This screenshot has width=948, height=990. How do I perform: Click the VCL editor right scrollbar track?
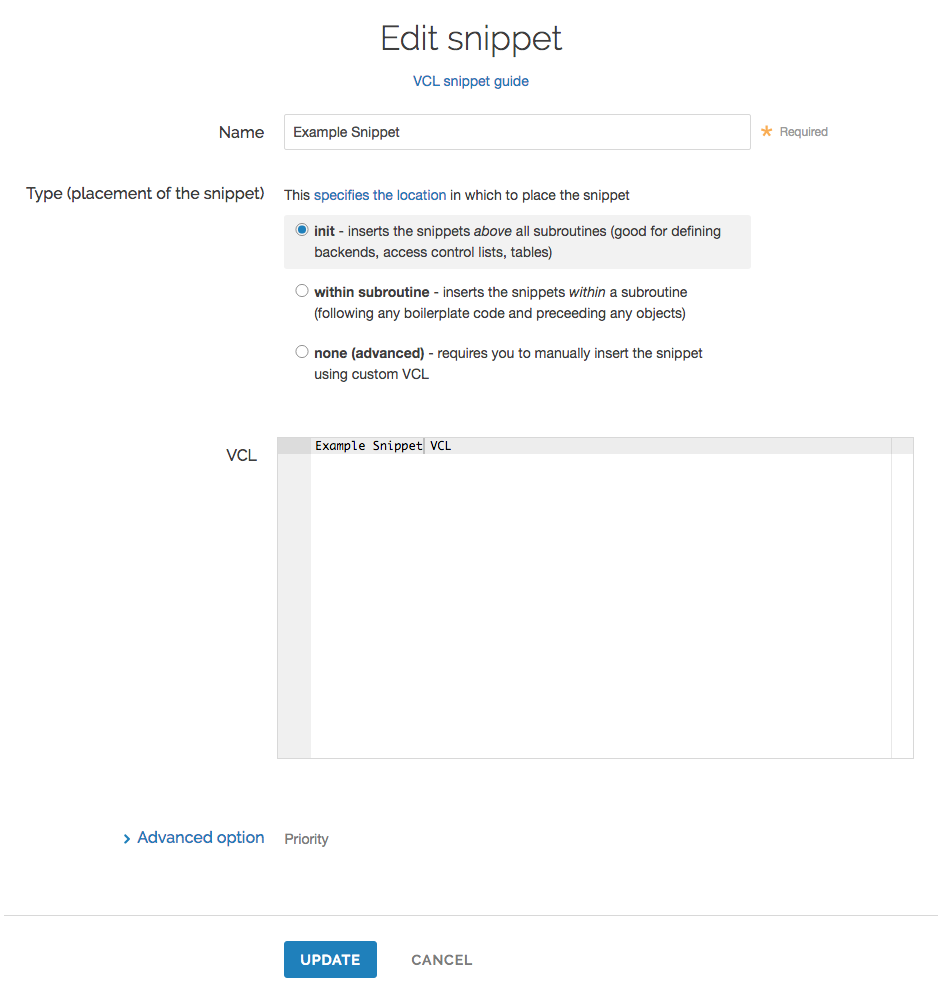(901, 600)
